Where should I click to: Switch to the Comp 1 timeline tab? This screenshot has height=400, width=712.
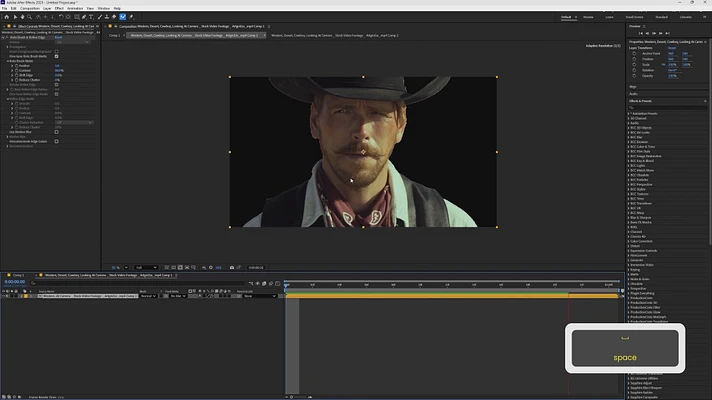click(18, 275)
